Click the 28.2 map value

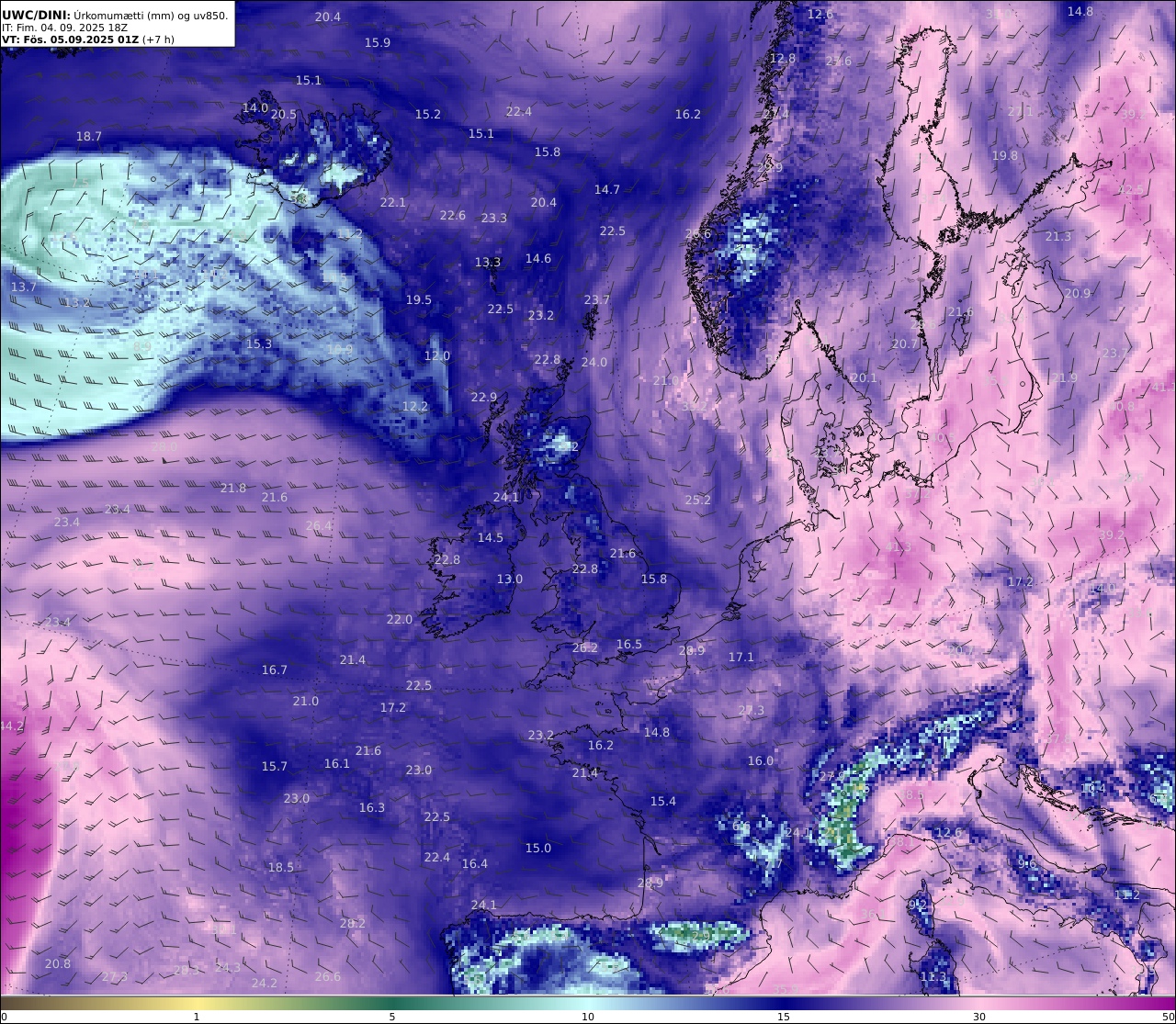[x=353, y=924]
